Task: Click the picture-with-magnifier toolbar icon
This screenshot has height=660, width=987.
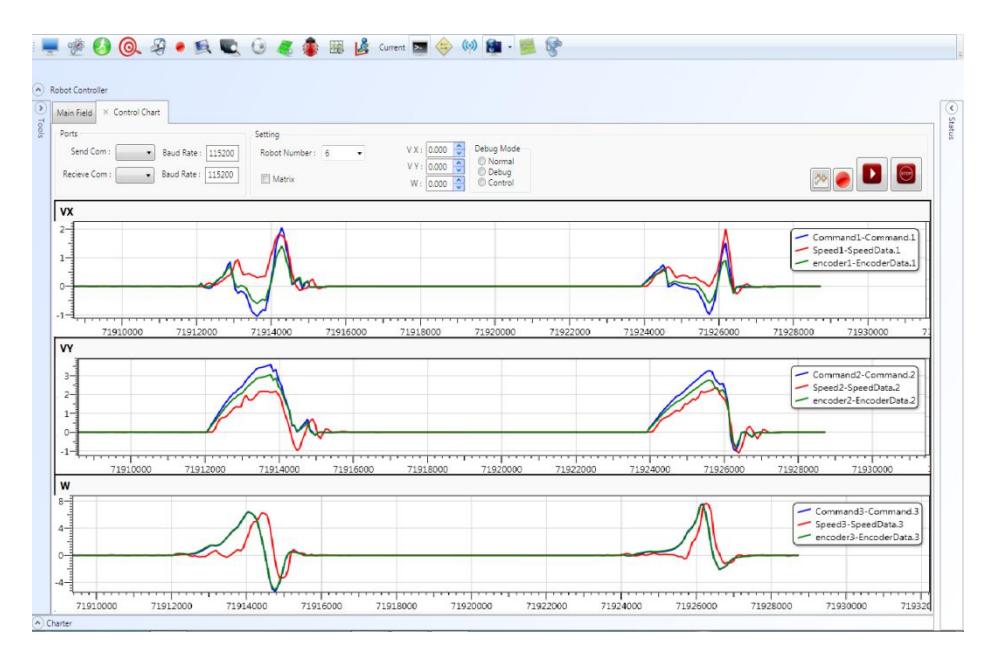Action: 203,47
